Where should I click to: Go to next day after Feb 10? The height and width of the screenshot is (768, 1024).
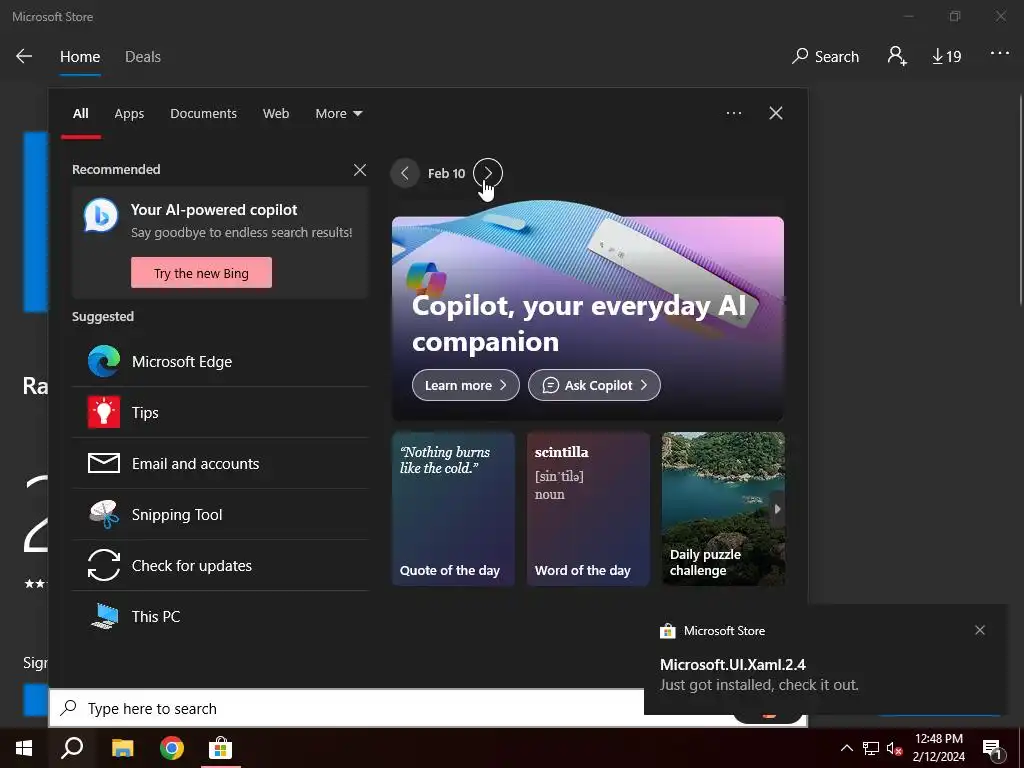tap(488, 173)
